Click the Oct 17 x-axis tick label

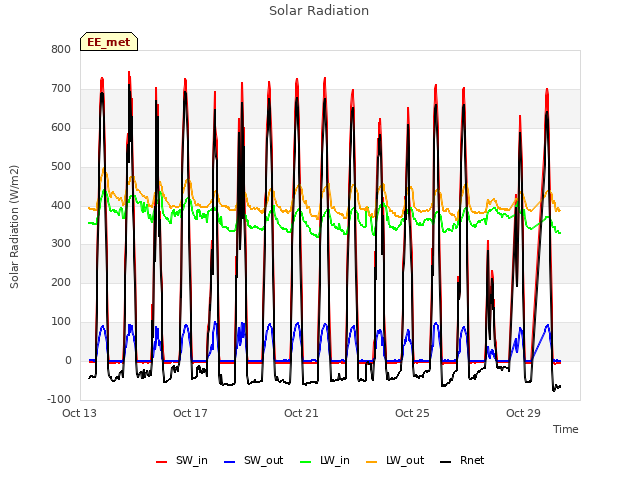(x=191, y=413)
